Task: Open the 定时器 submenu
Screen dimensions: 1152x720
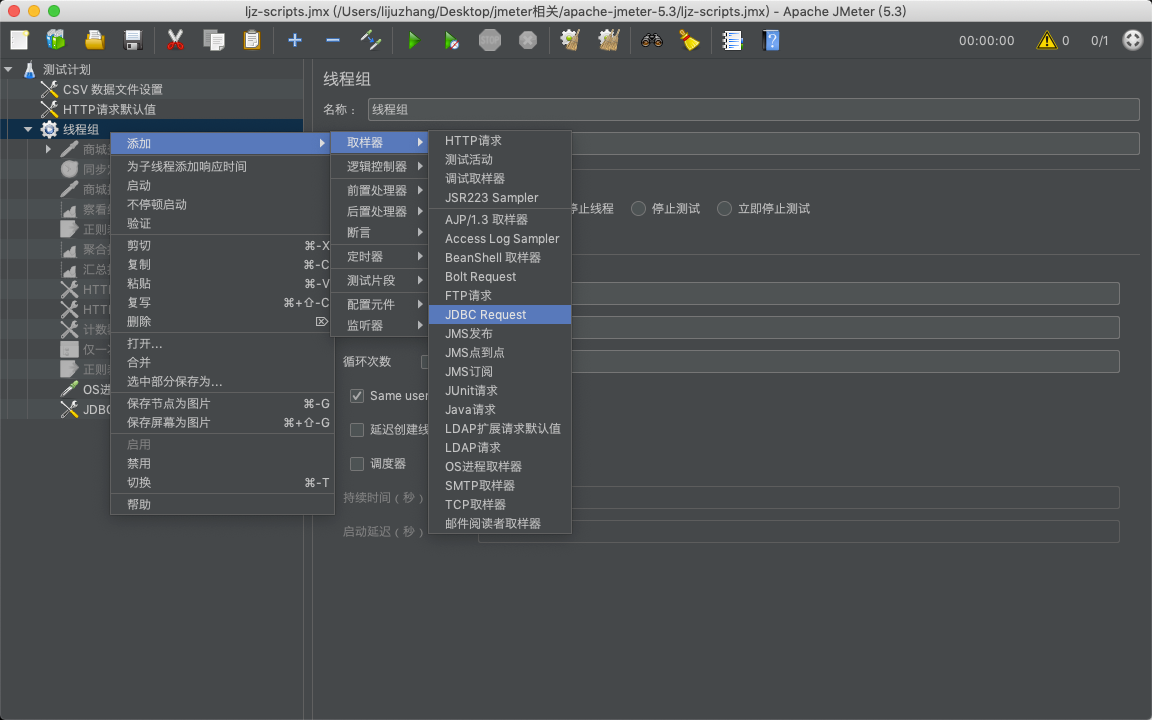Action: 379,256
